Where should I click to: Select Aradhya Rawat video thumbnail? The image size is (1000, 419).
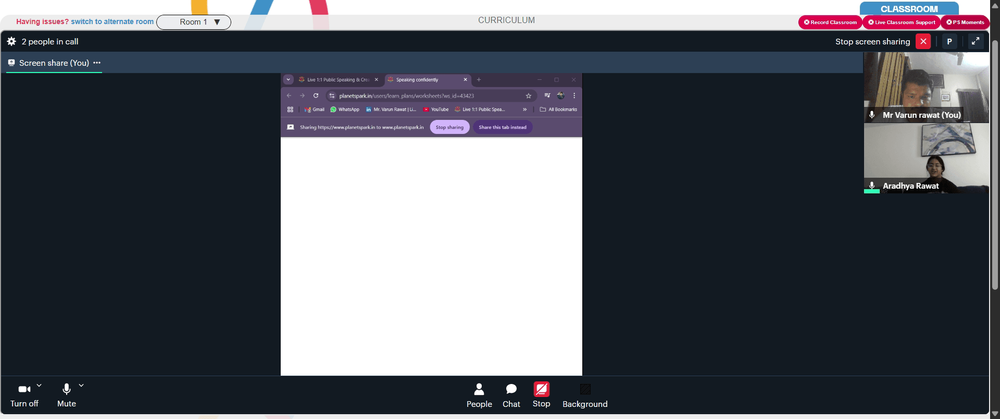click(926, 159)
